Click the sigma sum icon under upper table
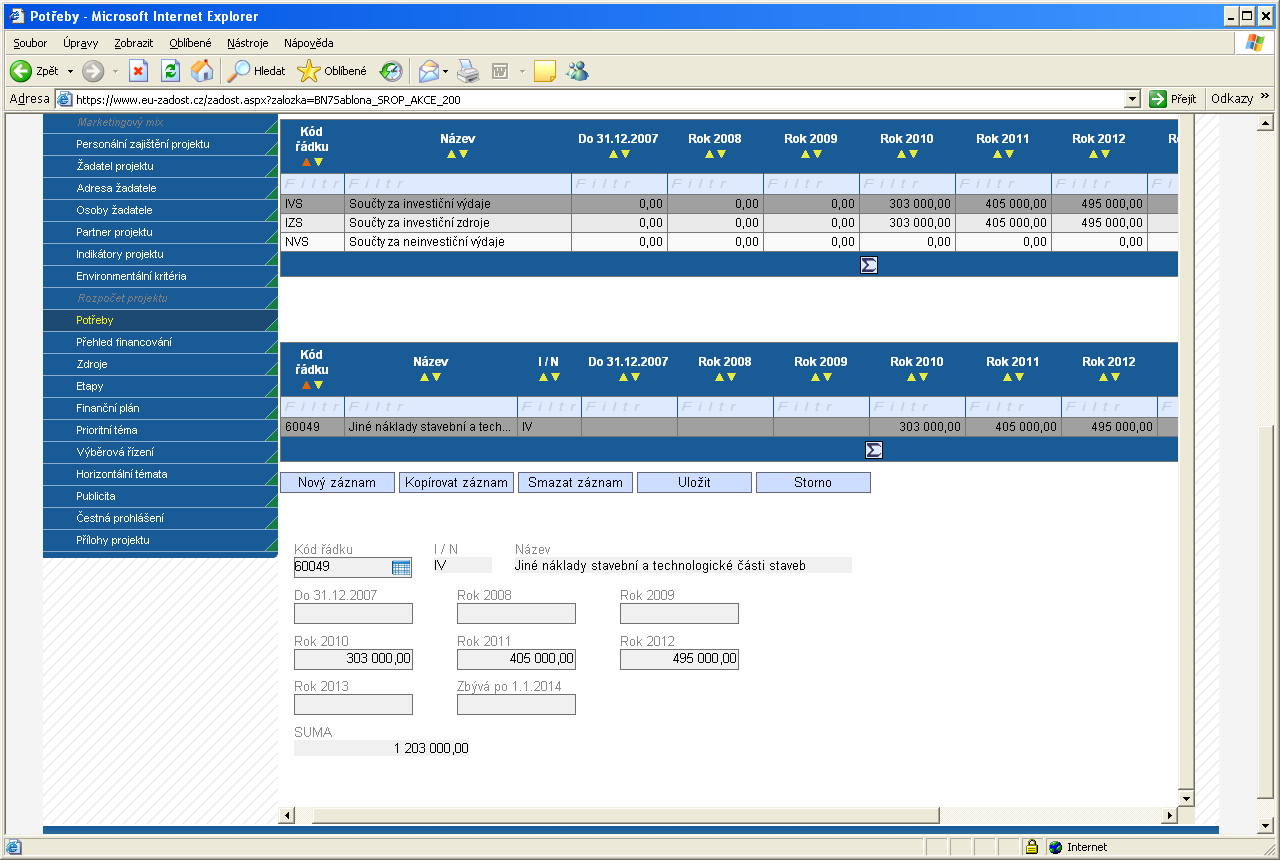 click(x=869, y=265)
